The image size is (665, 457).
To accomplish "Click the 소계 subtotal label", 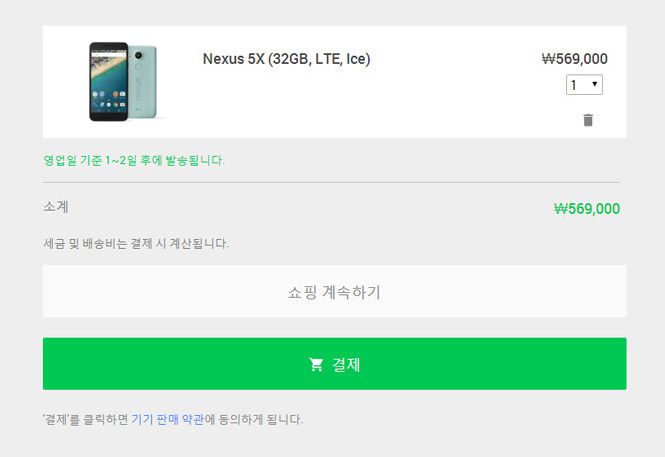I will click(56, 207).
